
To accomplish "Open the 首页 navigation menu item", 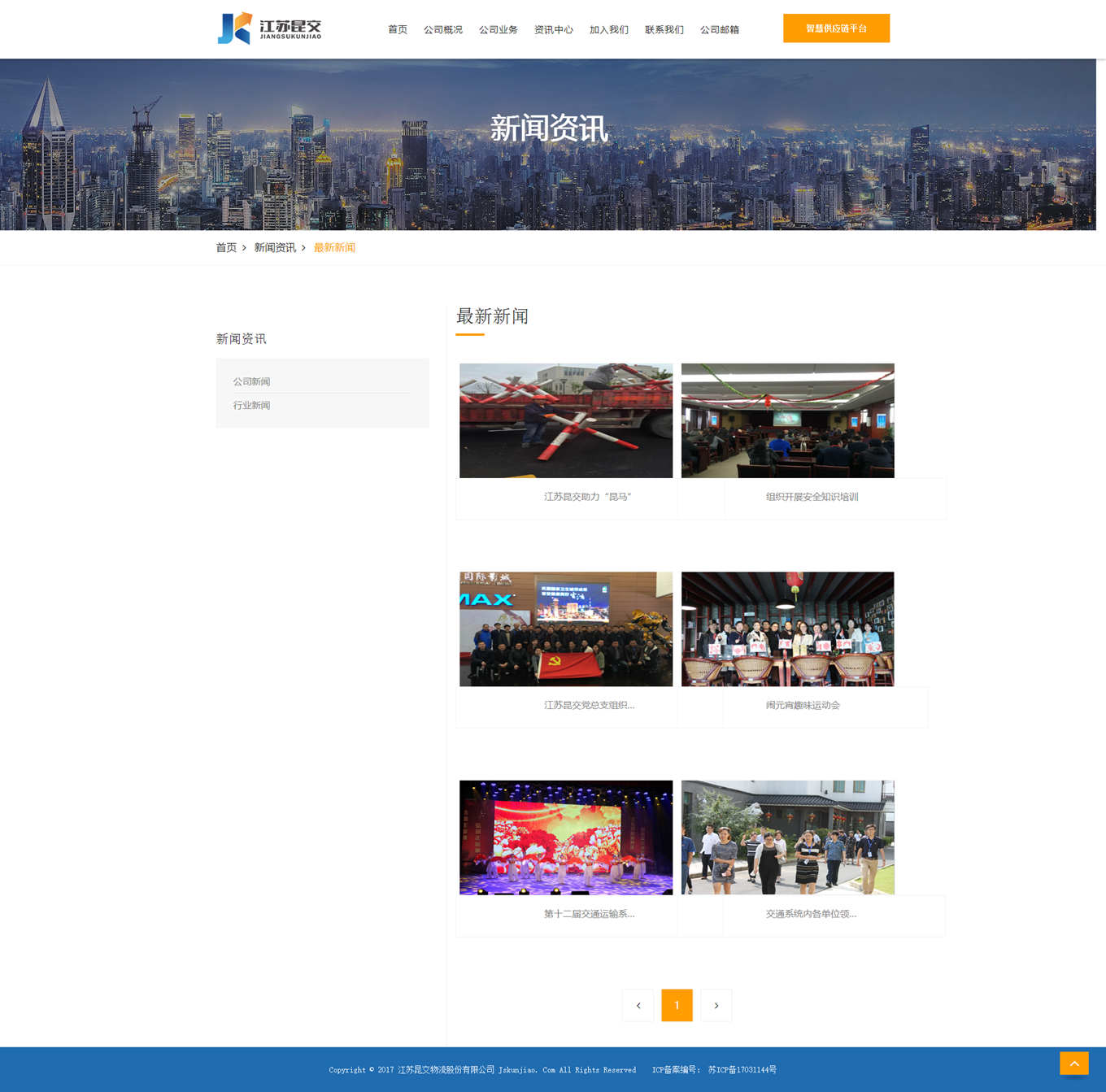I will (x=398, y=30).
